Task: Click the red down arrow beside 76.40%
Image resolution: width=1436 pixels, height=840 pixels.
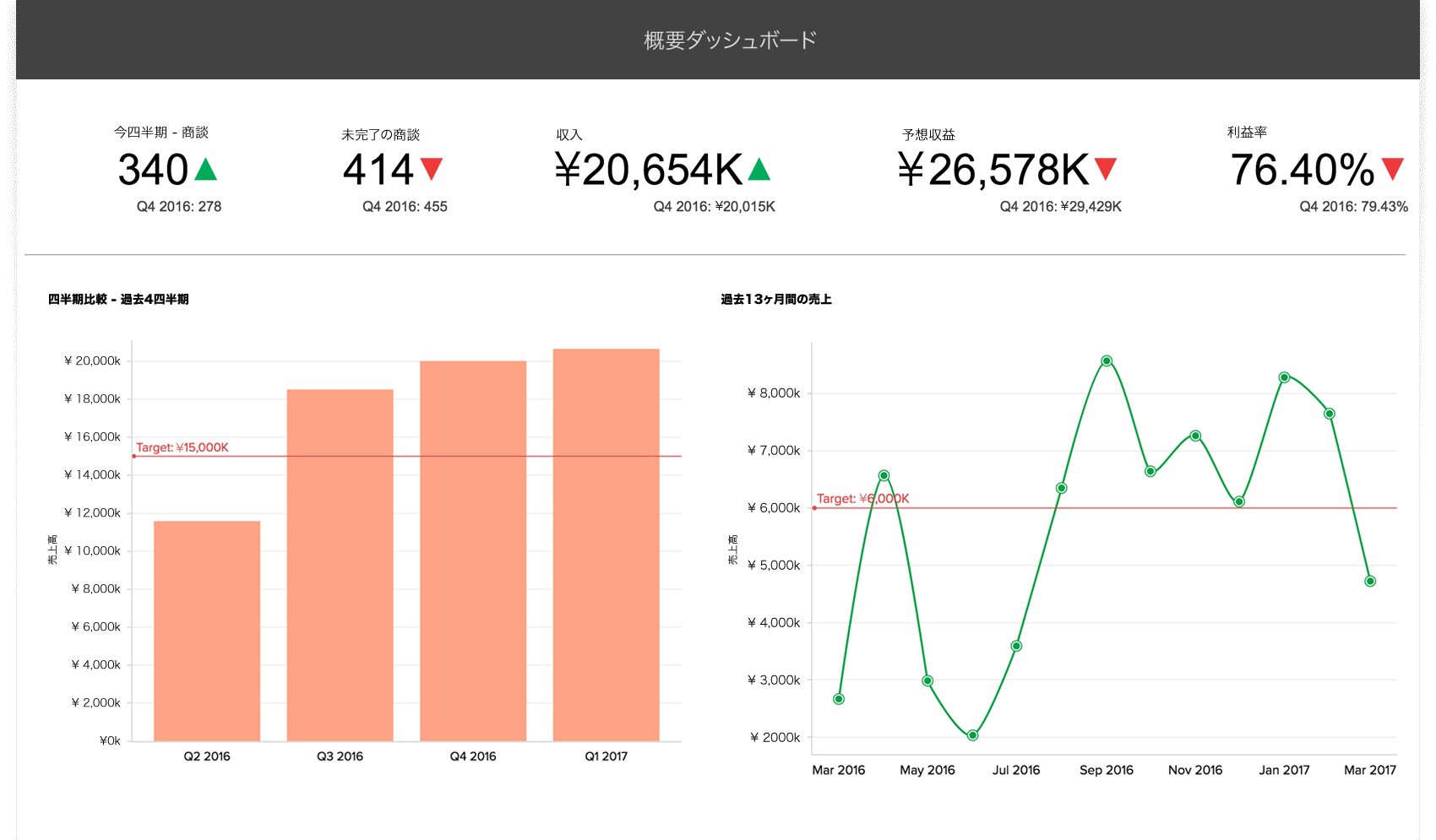Action: (x=1393, y=170)
